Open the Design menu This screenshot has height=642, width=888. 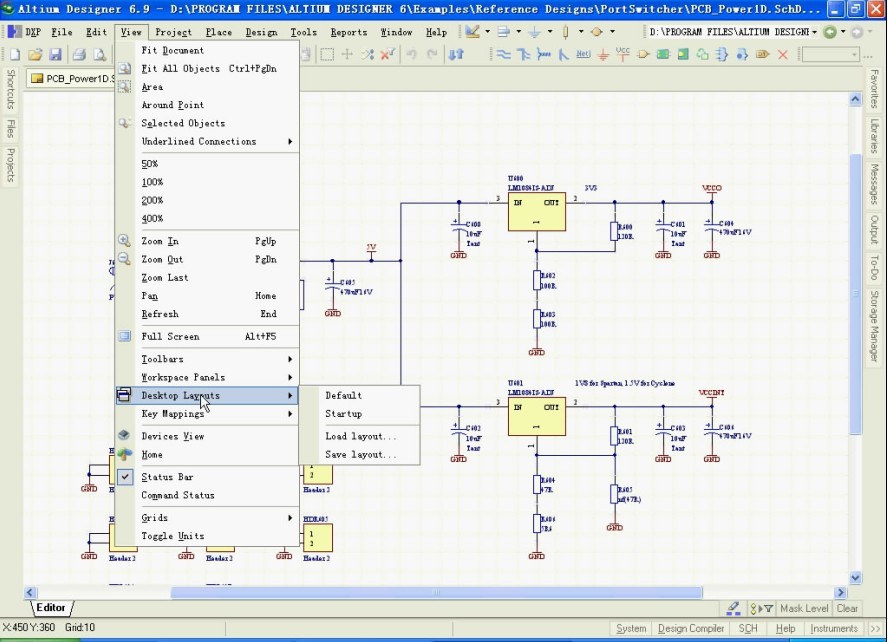(262, 32)
